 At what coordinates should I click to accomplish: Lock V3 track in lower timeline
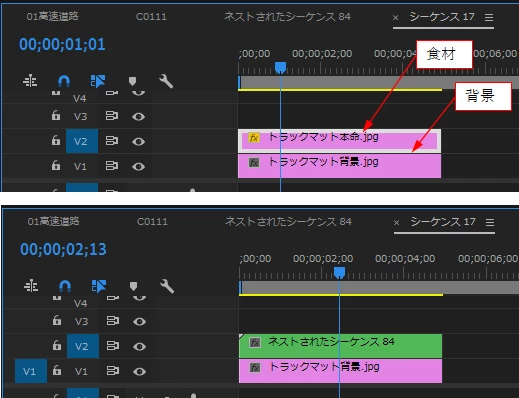[x=57, y=321]
